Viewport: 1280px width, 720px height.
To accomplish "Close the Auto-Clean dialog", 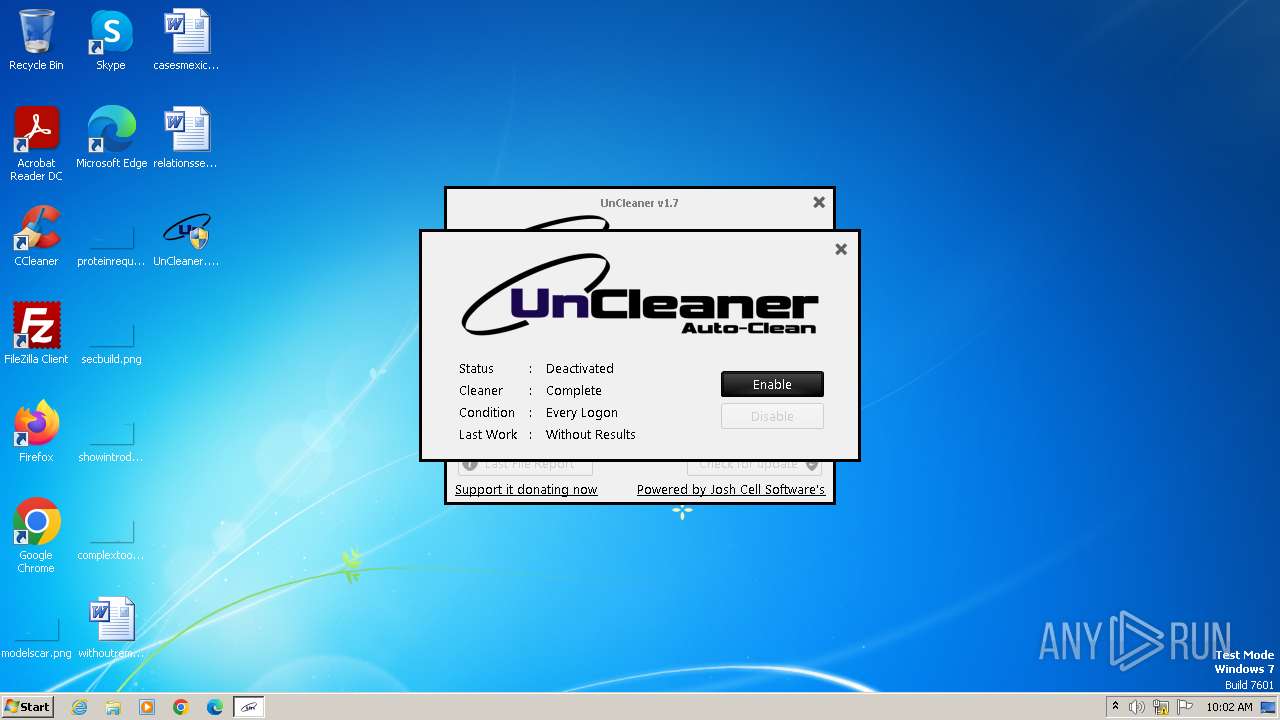I will pos(841,249).
